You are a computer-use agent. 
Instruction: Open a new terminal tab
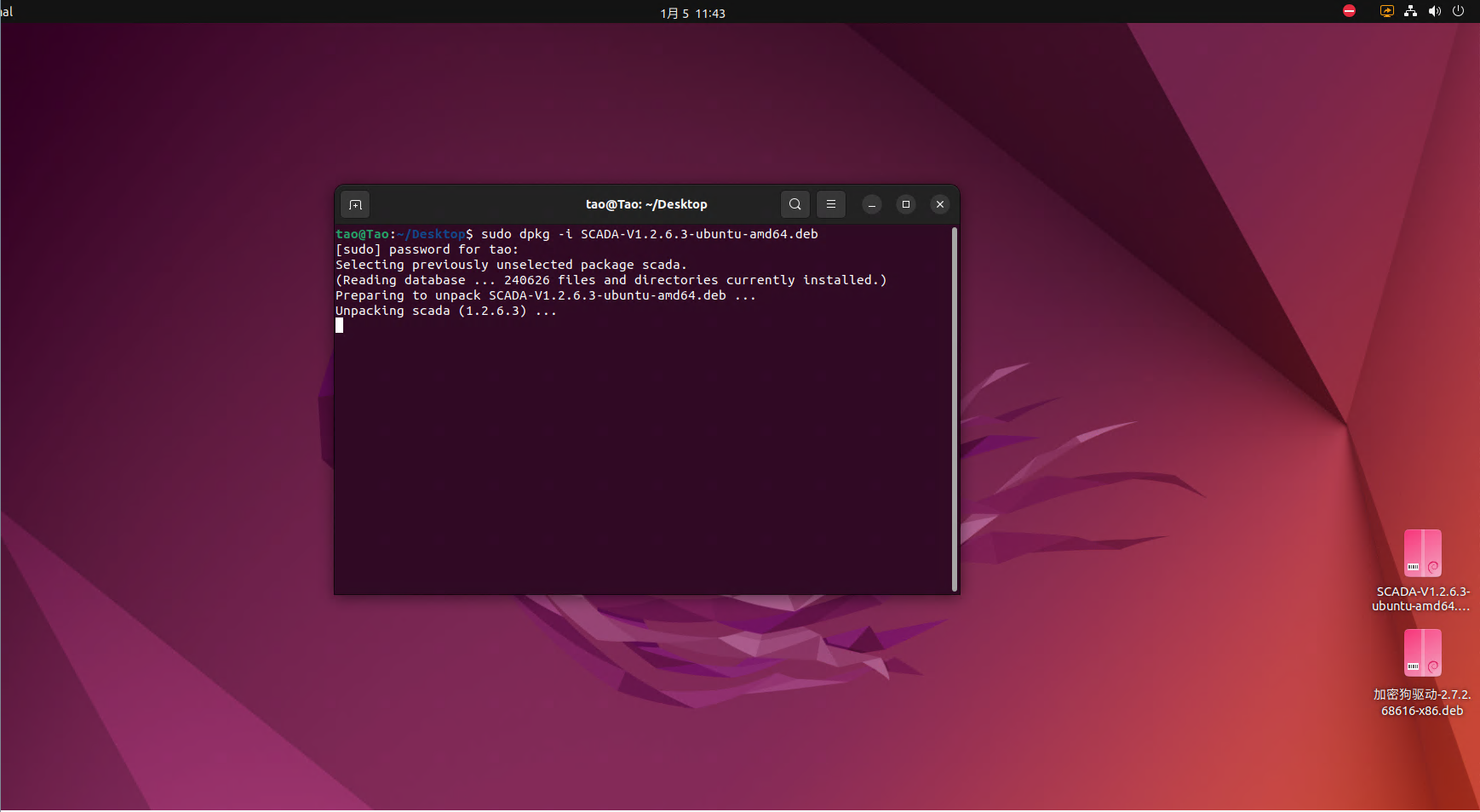tap(355, 204)
